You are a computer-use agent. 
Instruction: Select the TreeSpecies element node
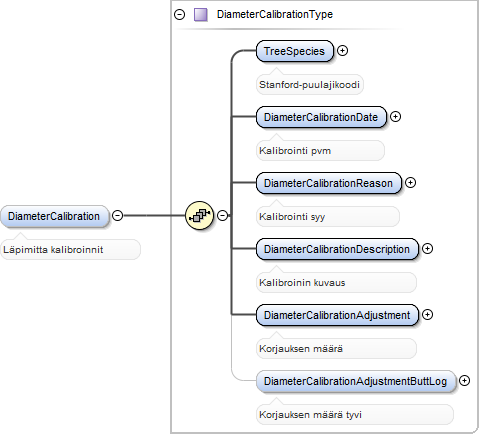(x=295, y=51)
